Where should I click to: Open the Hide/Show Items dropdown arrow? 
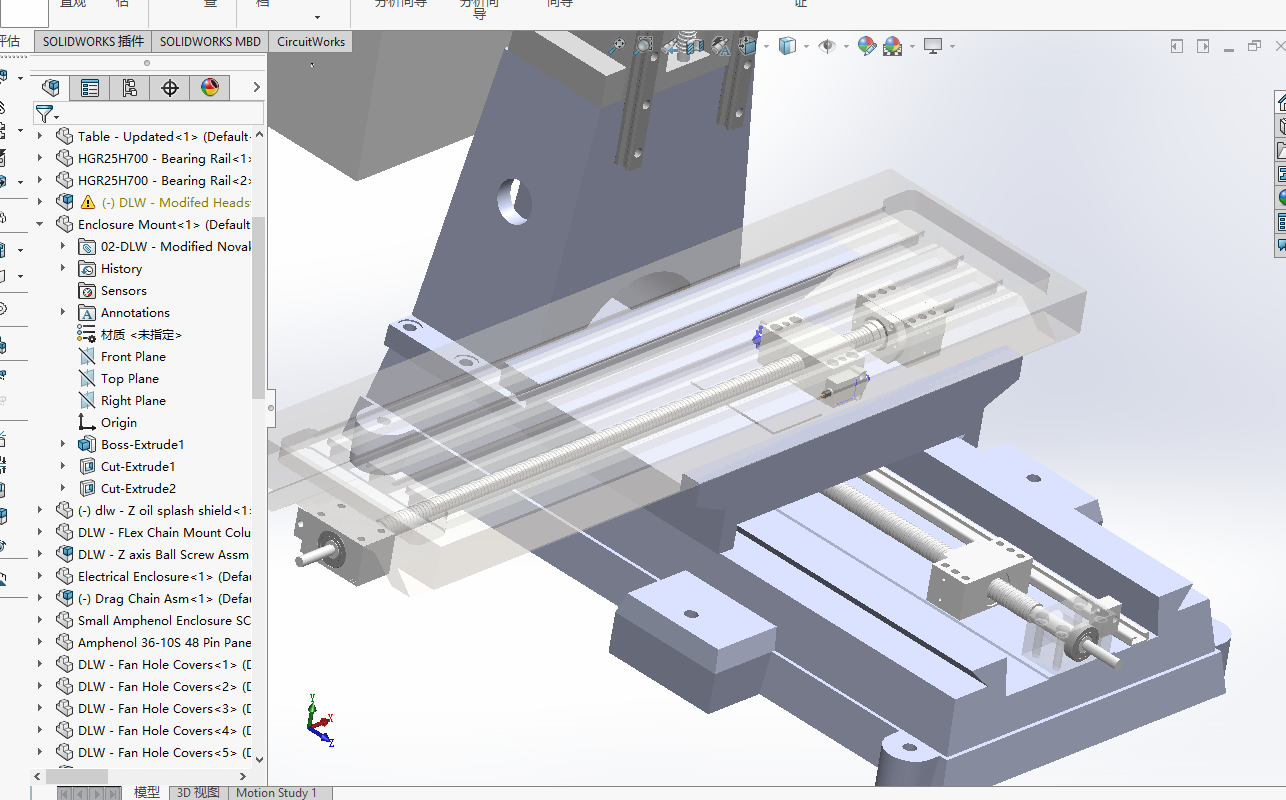pyautogui.click(x=846, y=46)
